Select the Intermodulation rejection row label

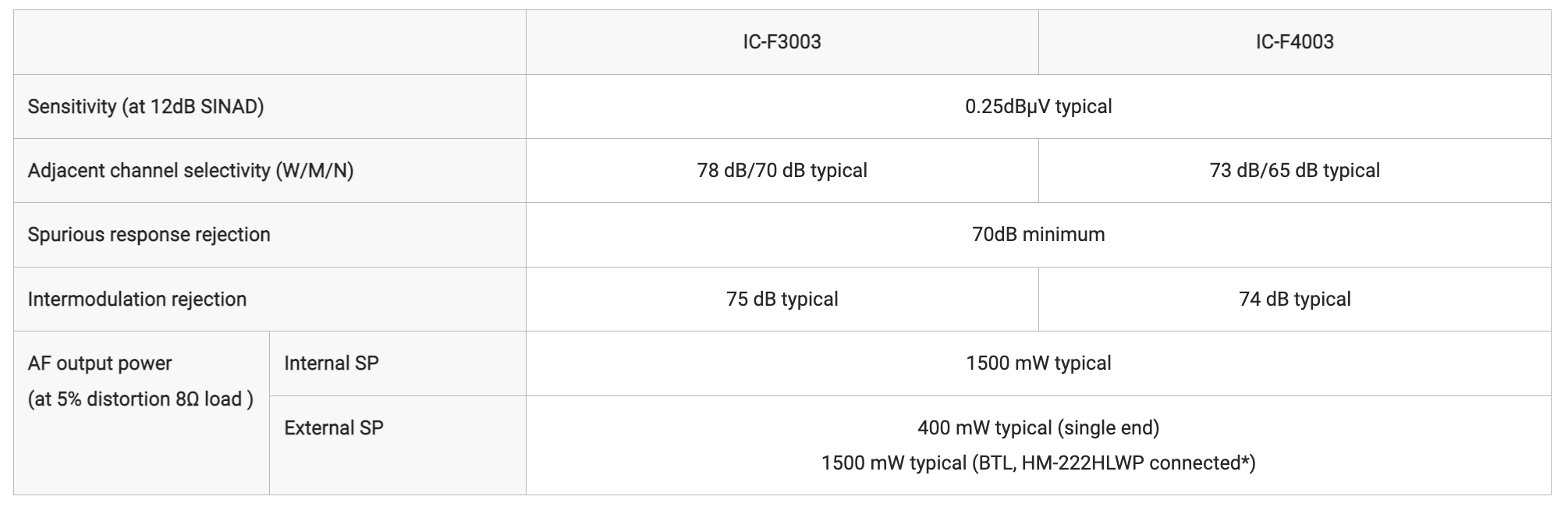(x=137, y=300)
